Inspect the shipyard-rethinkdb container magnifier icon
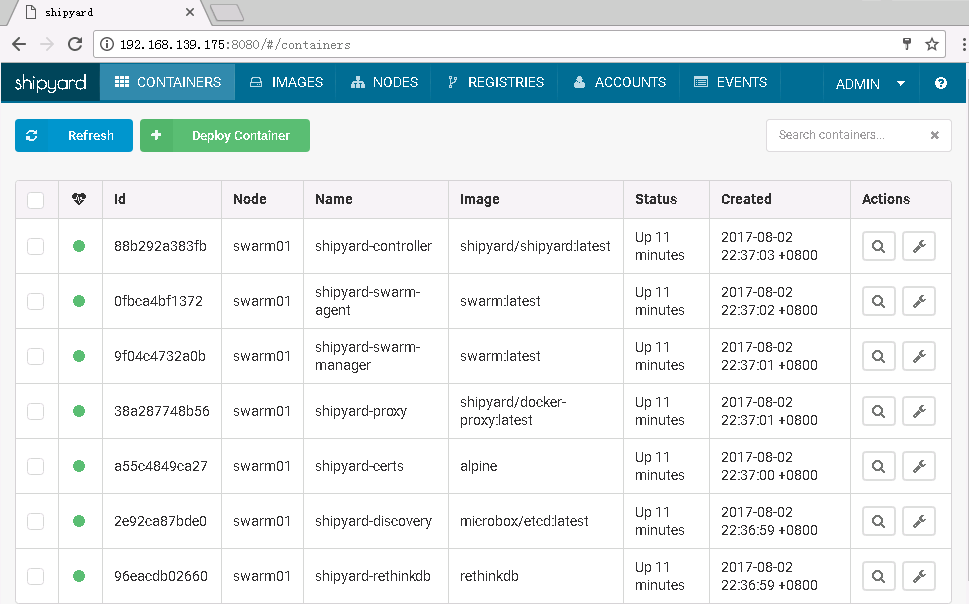 click(x=878, y=576)
